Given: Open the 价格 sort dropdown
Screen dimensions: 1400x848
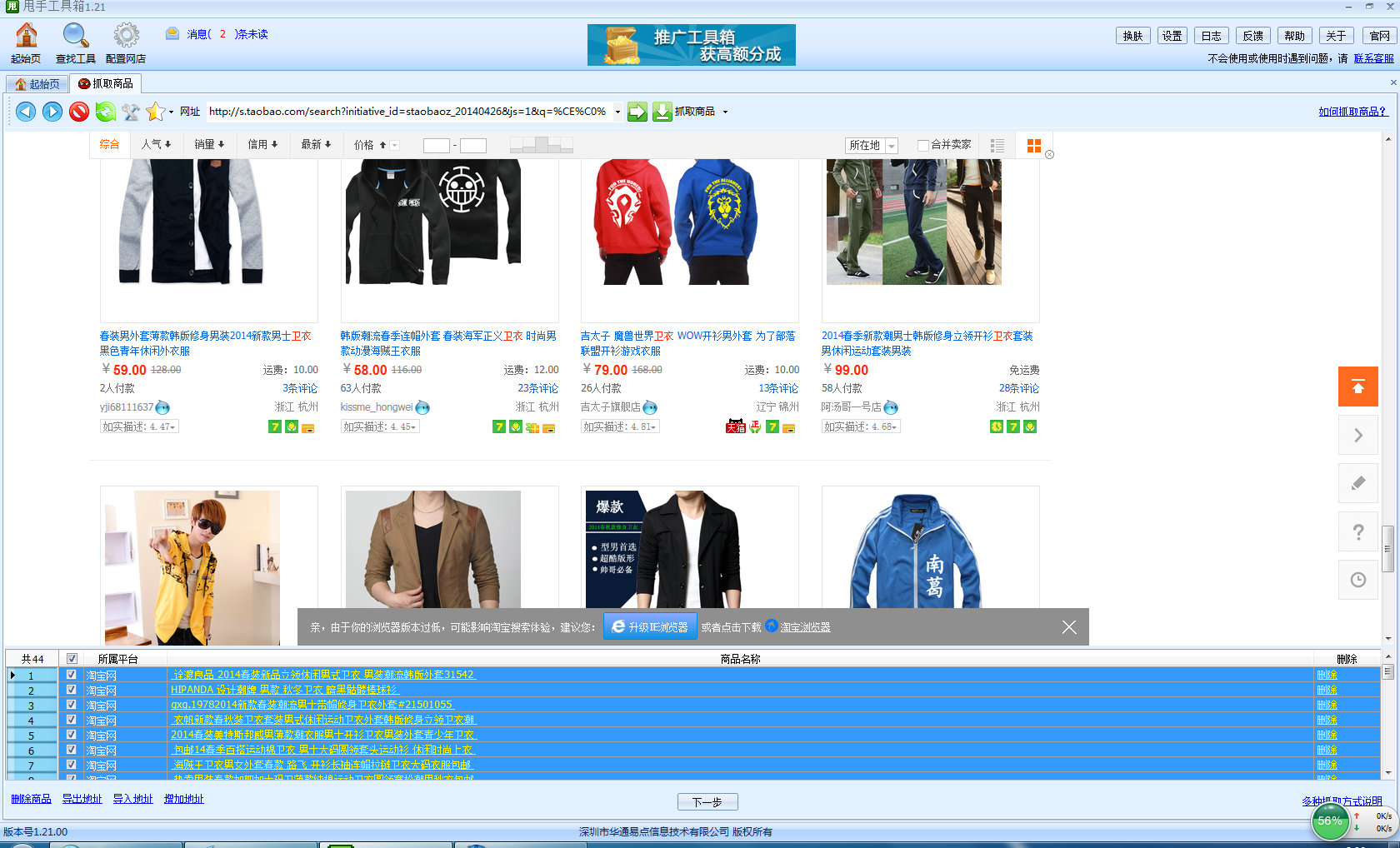Looking at the screenshot, I should tap(395, 146).
